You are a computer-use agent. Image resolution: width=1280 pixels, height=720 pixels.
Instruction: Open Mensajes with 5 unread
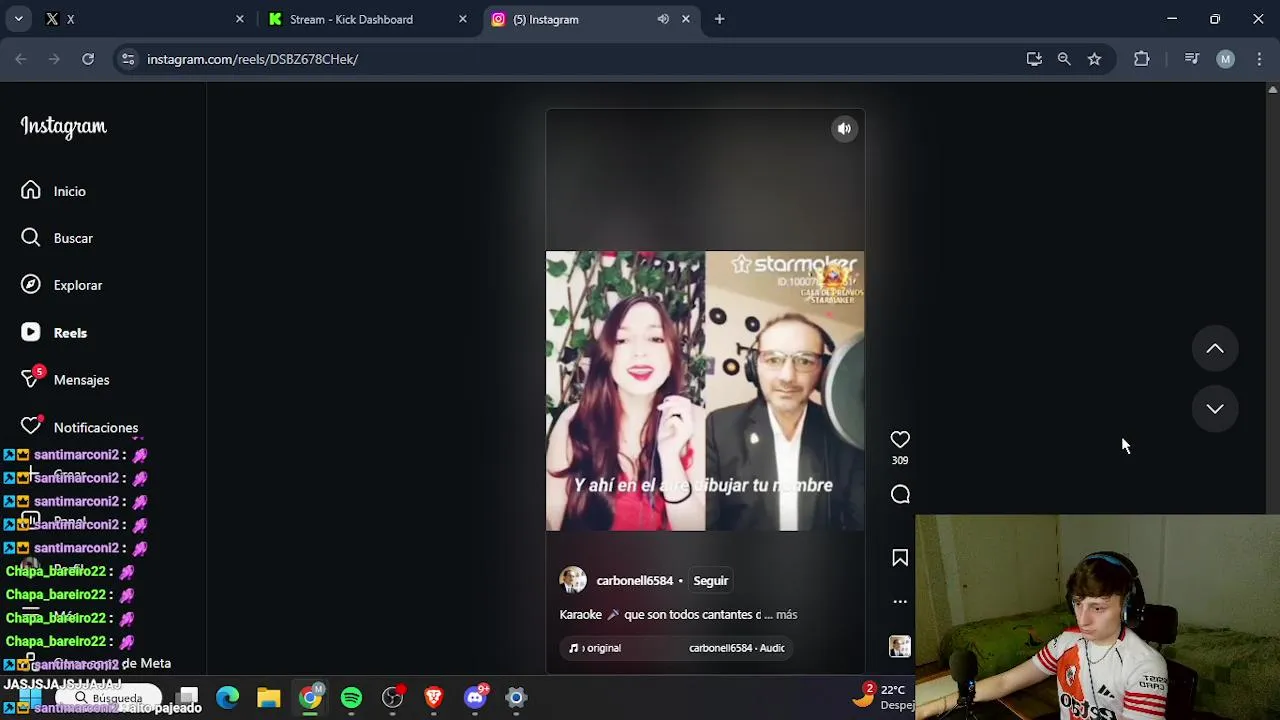click(x=66, y=380)
